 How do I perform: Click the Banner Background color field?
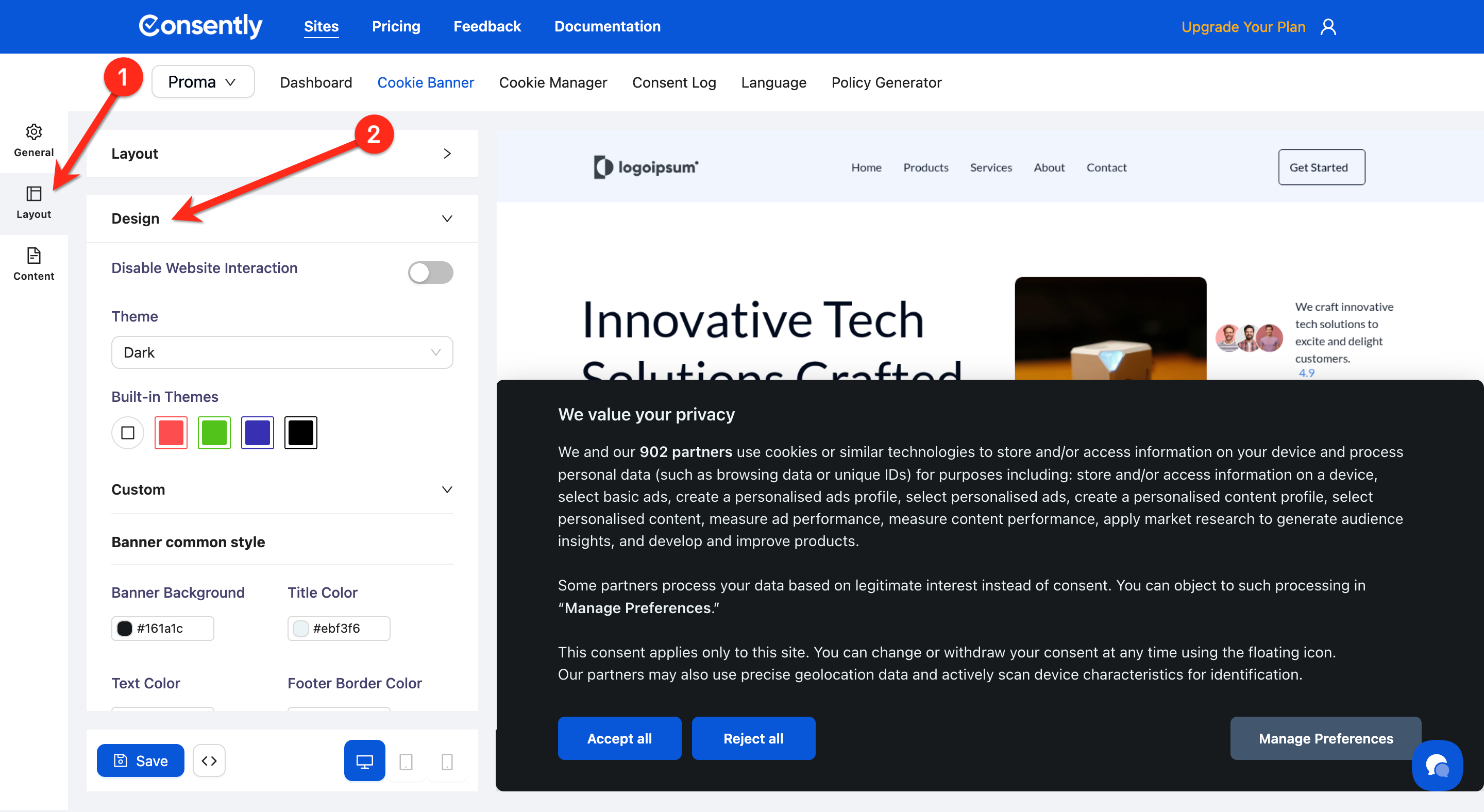coord(162,628)
